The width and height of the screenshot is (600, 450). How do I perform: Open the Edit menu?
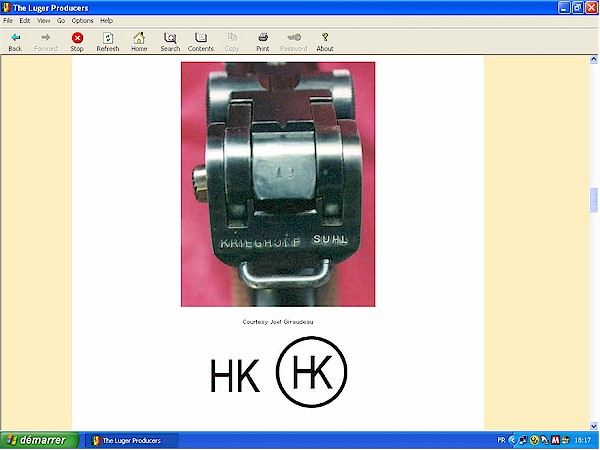tap(25, 21)
